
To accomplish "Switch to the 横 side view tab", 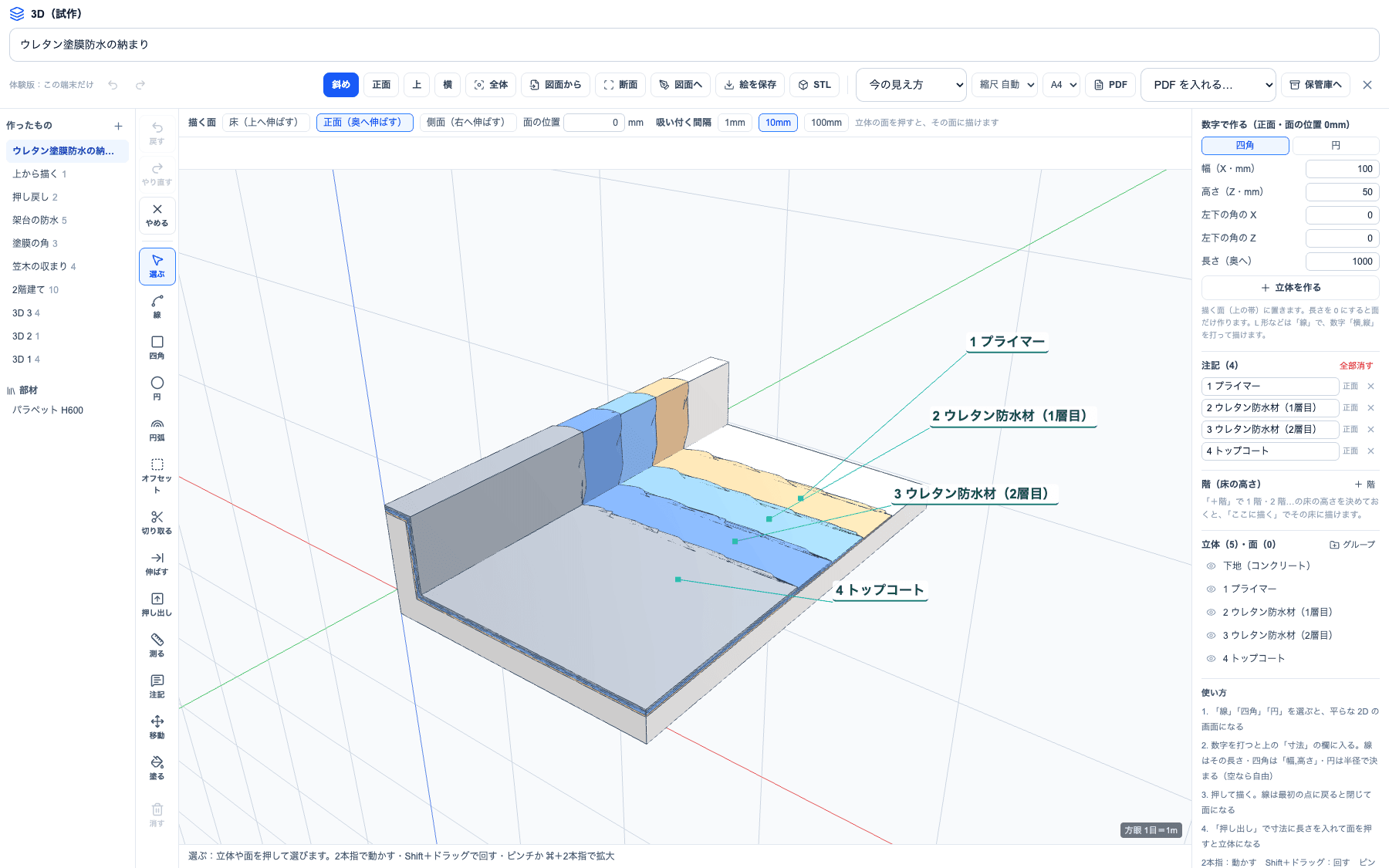I will [x=448, y=85].
